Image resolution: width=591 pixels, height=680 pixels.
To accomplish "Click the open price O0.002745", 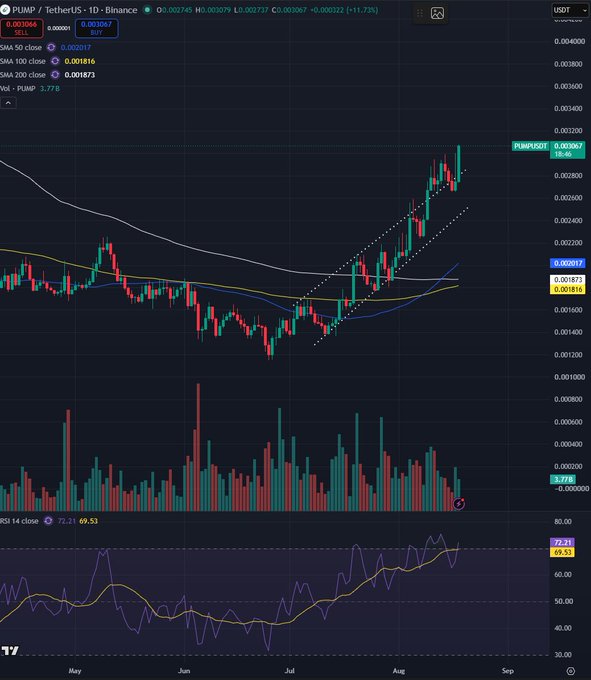I will pos(175,10).
